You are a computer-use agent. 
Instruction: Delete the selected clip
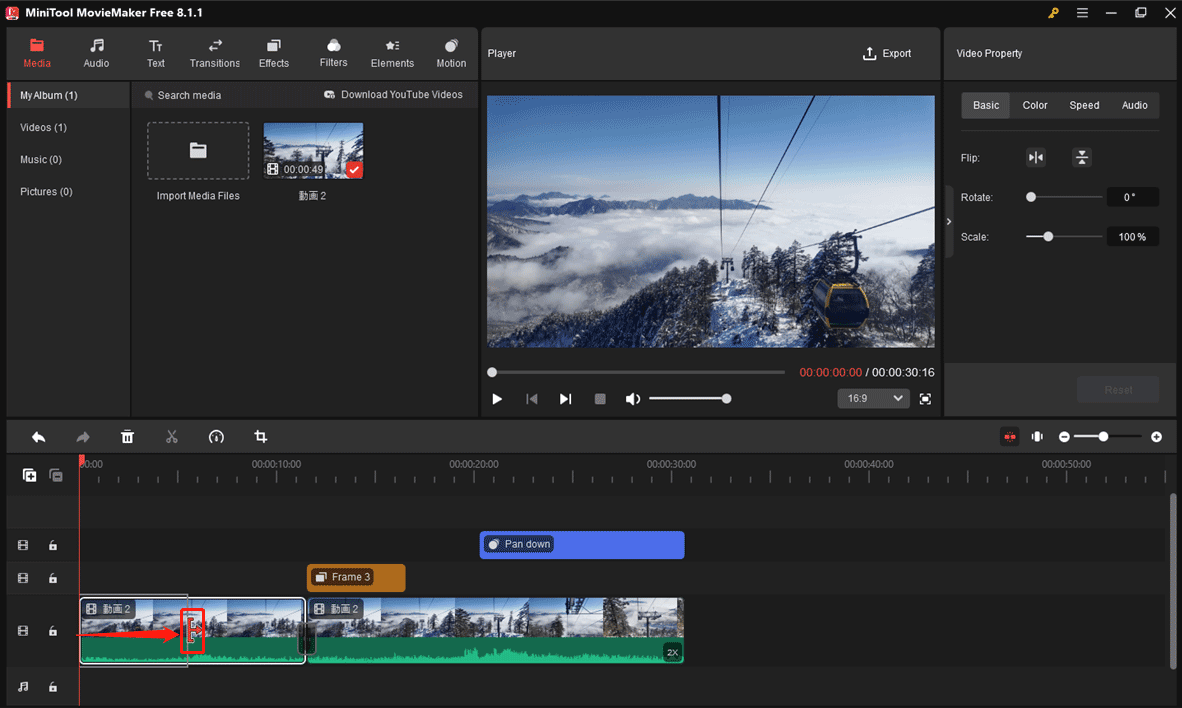(x=127, y=437)
